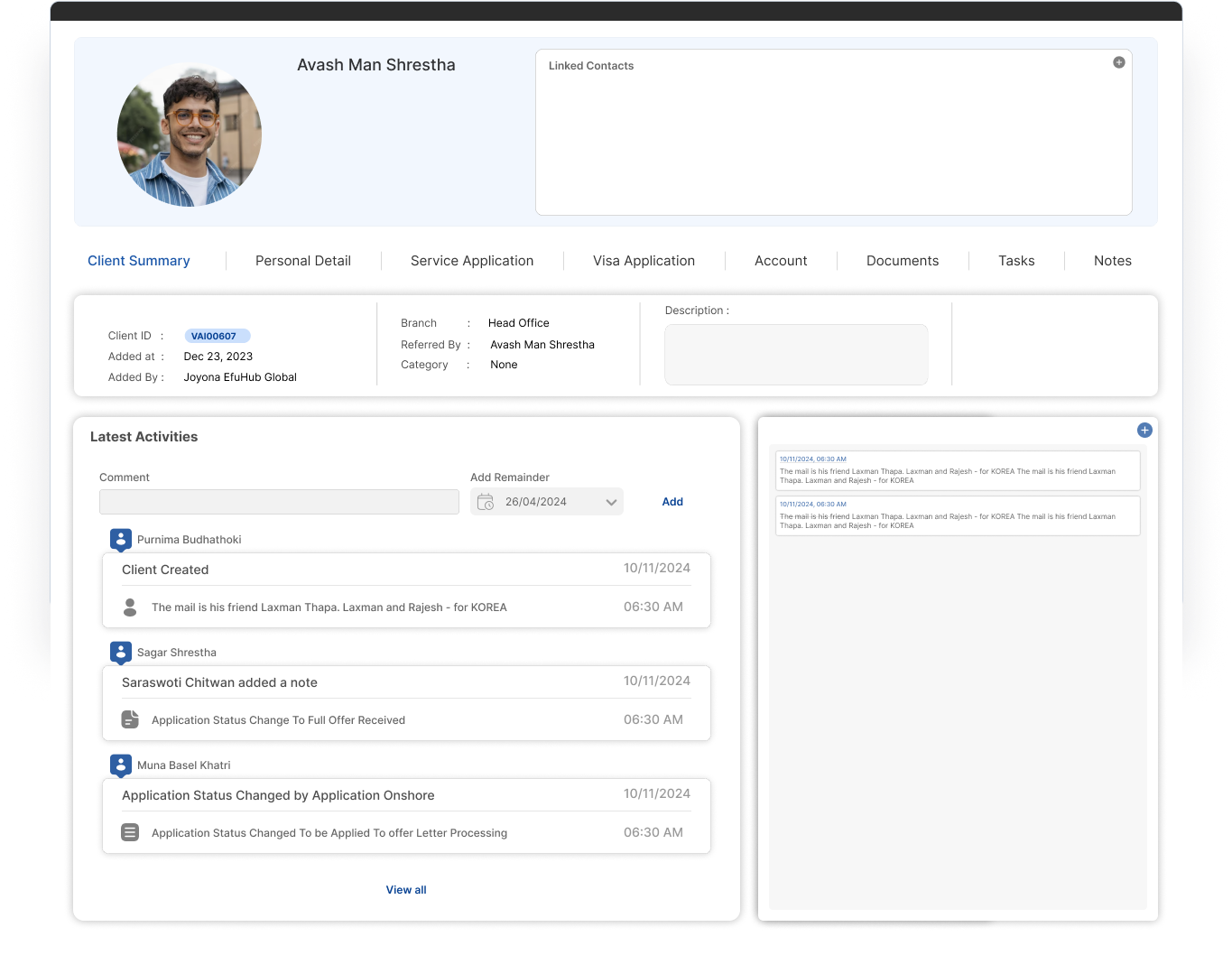Open the Personal Detail tab
The image size is (1232, 955).
pos(303,261)
